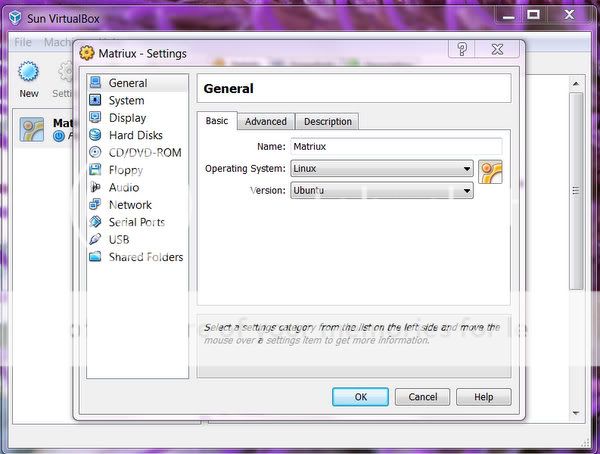Image resolution: width=600 pixels, height=454 pixels.
Task: Click the Matriux VM icon in VirtualBox list
Action: pos(32,130)
